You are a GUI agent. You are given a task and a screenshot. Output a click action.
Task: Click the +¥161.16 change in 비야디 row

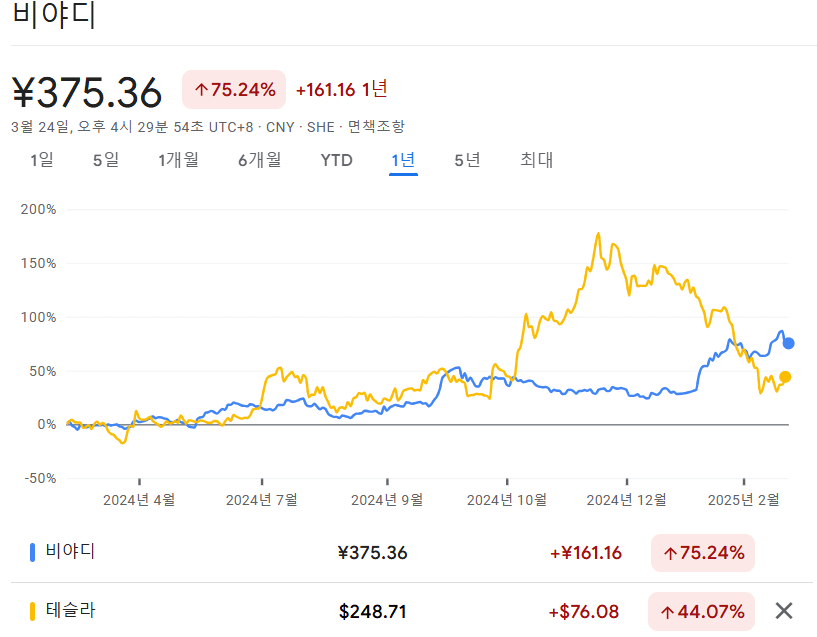tap(586, 553)
